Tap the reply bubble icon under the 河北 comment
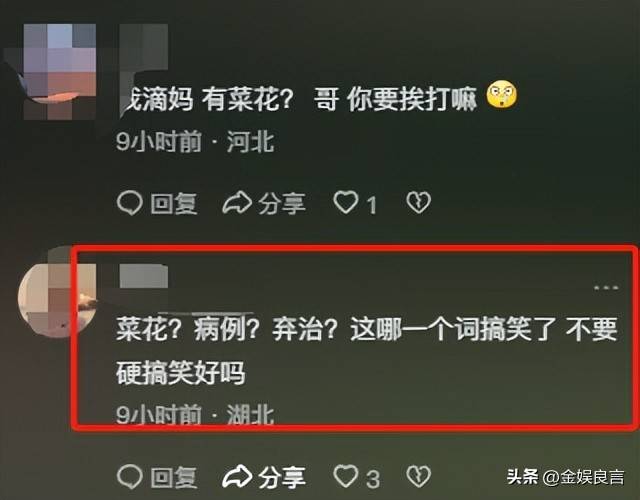The width and height of the screenshot is (640, 500). 129,203
